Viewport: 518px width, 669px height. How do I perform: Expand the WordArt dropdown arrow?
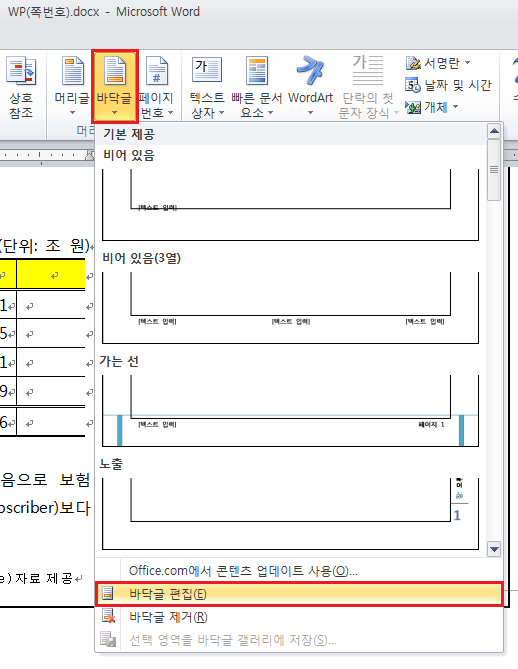click(x=310, y=113)
